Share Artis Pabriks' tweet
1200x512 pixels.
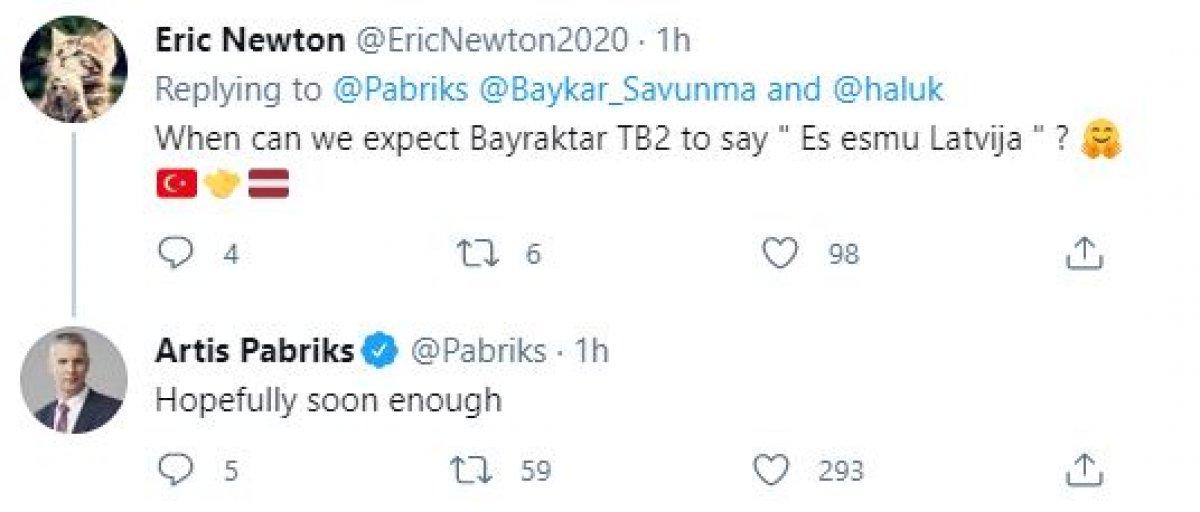pos(1083,470)
